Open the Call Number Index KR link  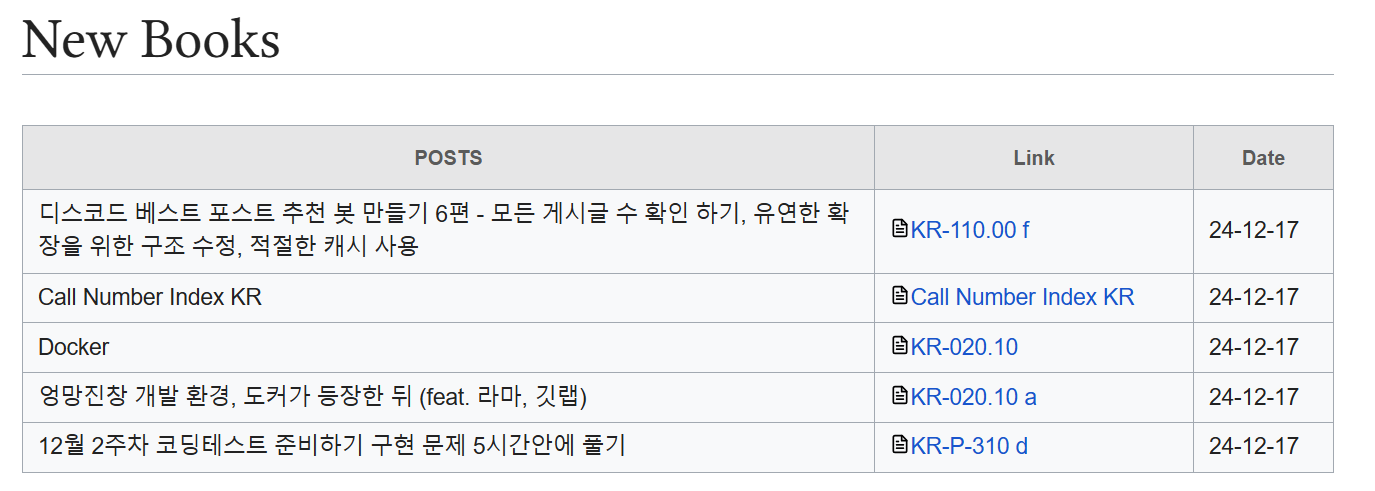1023,297
